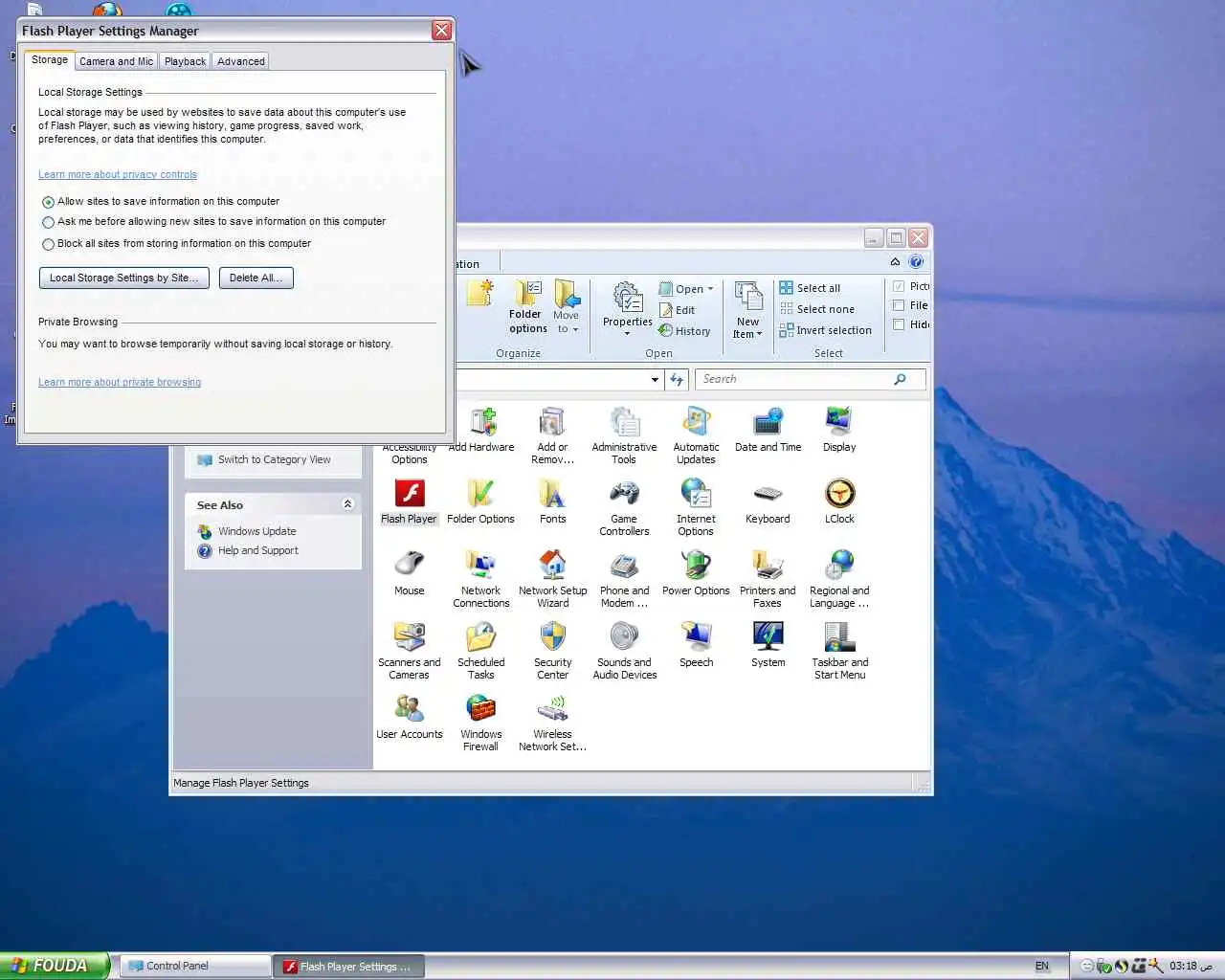Open the LClock icon
The width and height of the screenshot is (1225, 980).
pyautogui.click(x=839, y=501)
